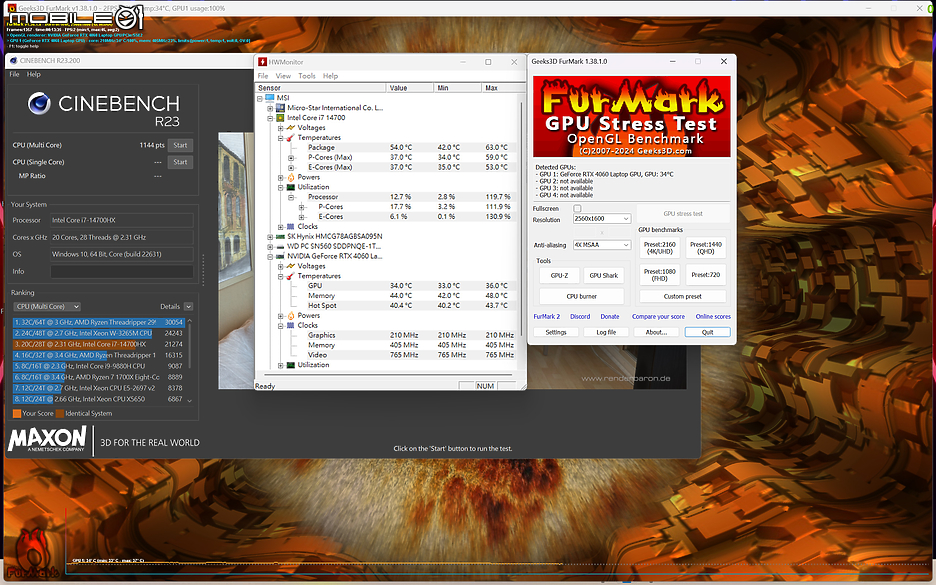
Task: Run Preset:1080 (FHD) benchmark
Action: pos(660,275)
